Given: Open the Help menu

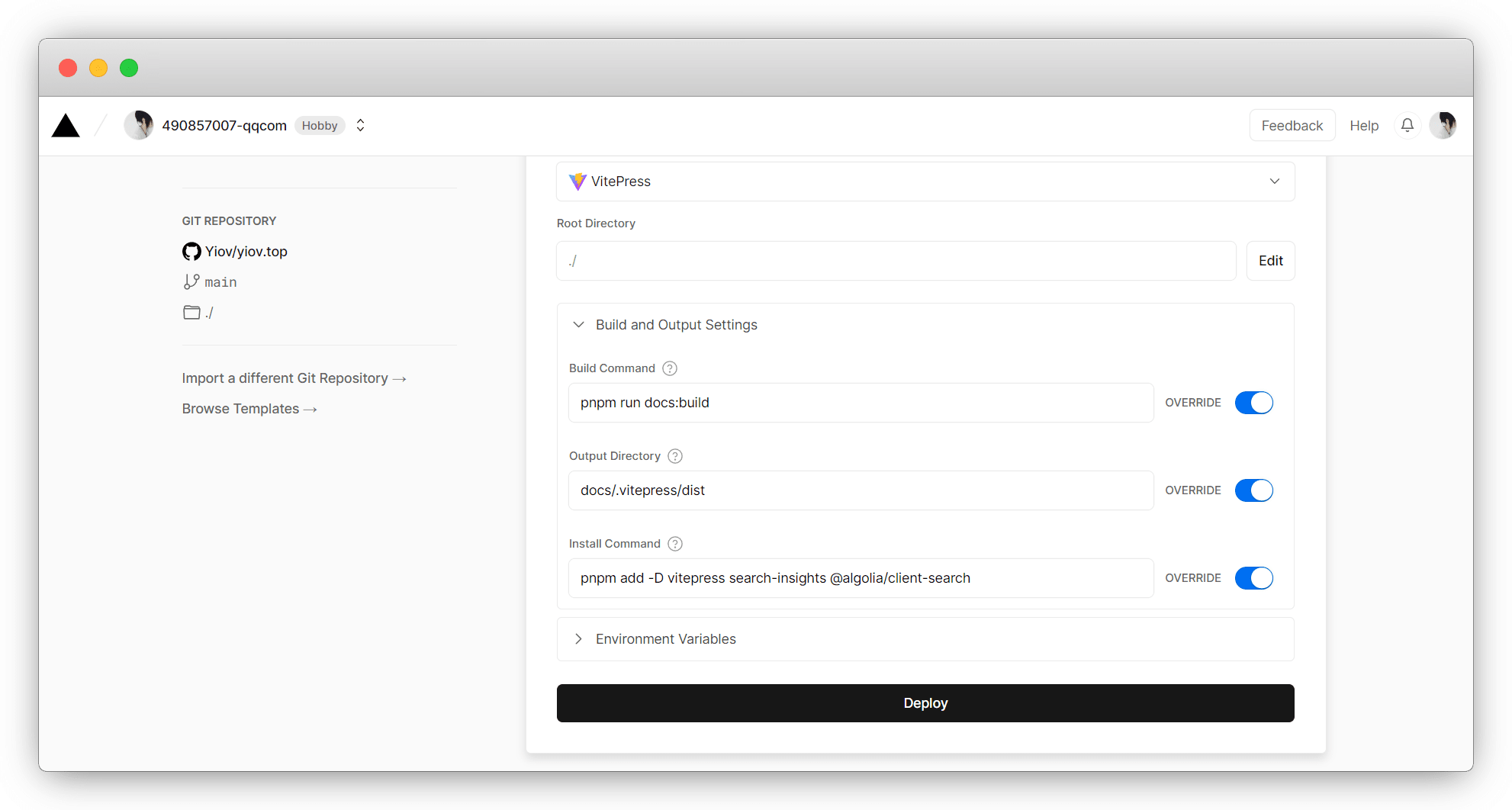Looking at the screenshot, I should pyautogui.click(x=1364, y=126).
